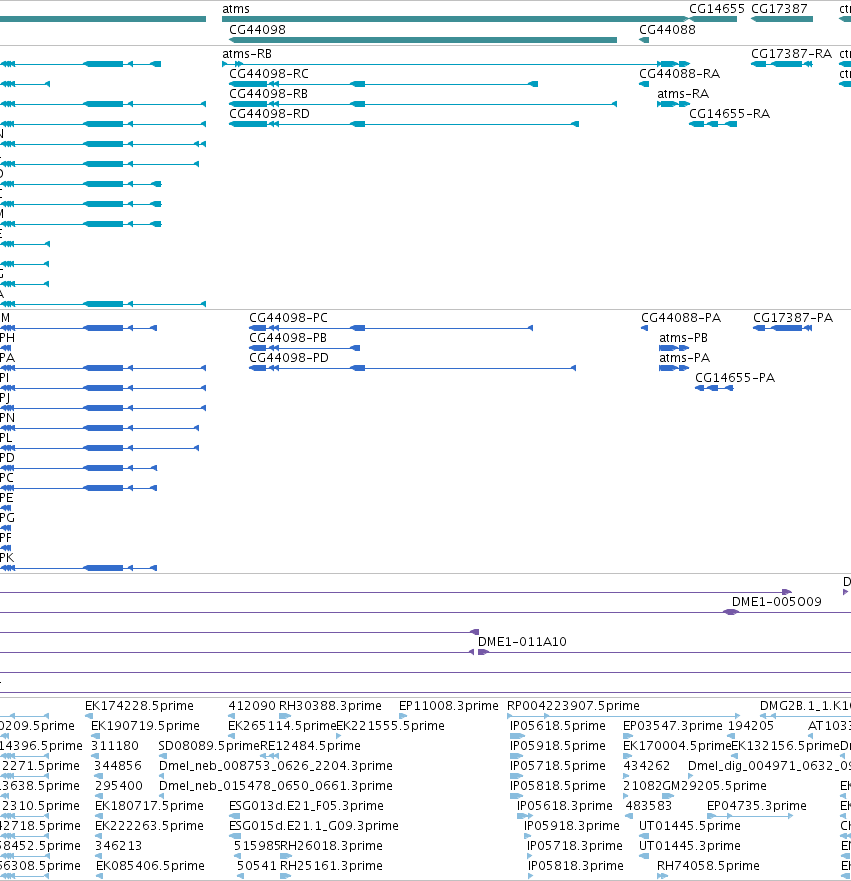Click the RH74058.5prime label

(708, 866)
